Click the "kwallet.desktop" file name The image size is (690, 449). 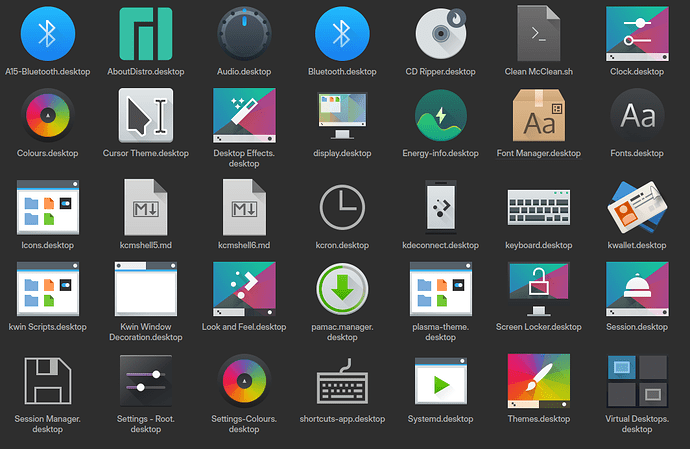pos(637,245)
